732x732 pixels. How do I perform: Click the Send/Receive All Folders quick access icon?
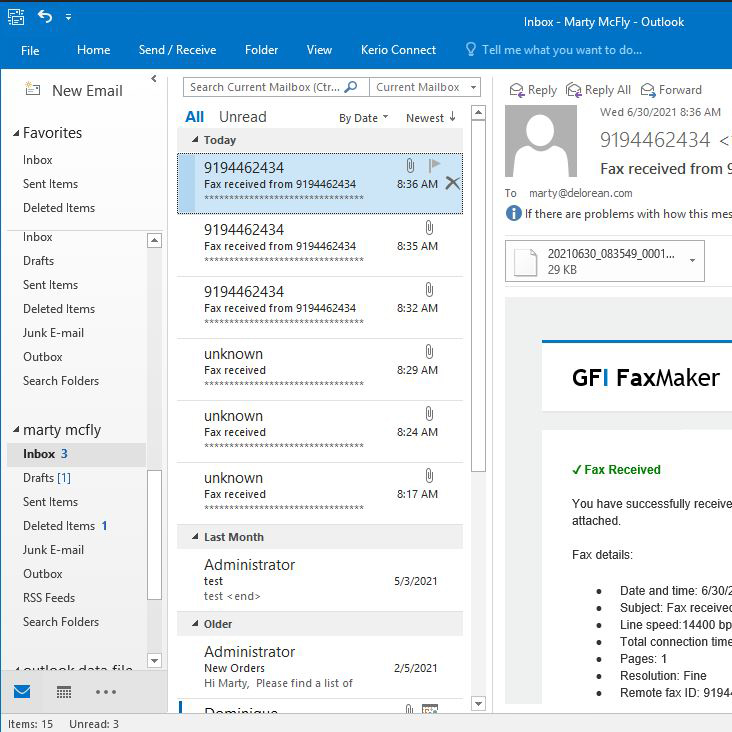pos(16,17)
